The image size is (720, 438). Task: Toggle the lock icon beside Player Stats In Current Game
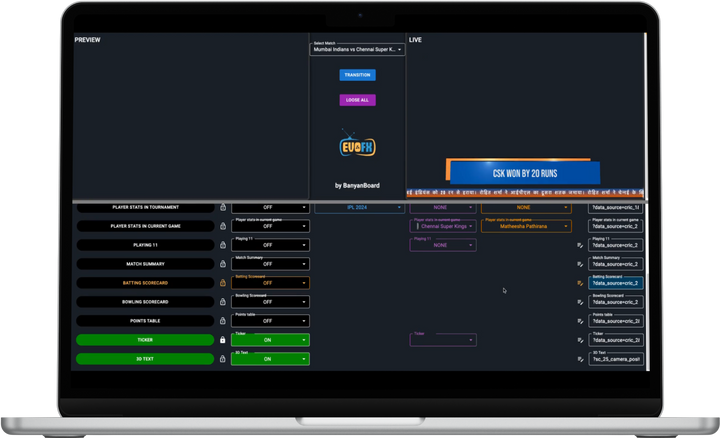pos(223,226)
